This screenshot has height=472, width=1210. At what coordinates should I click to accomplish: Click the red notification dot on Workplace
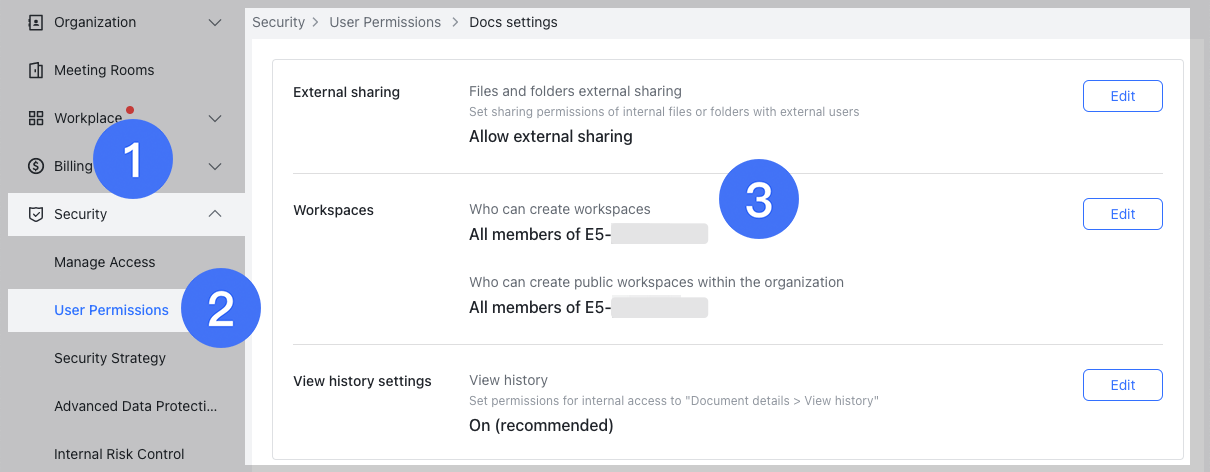click(x=130, y=109)
